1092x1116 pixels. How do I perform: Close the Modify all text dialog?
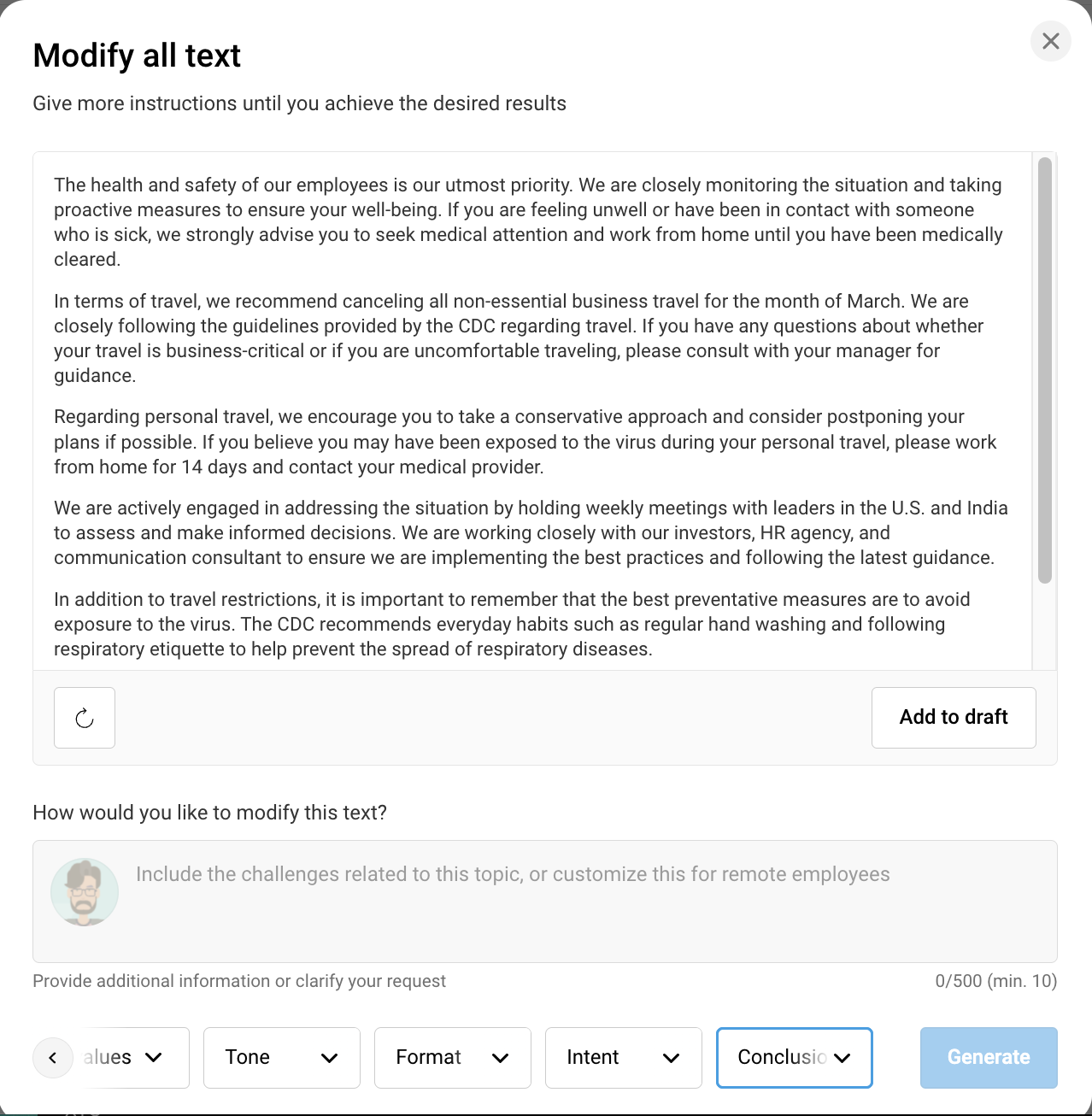[x=1050, y=41]
